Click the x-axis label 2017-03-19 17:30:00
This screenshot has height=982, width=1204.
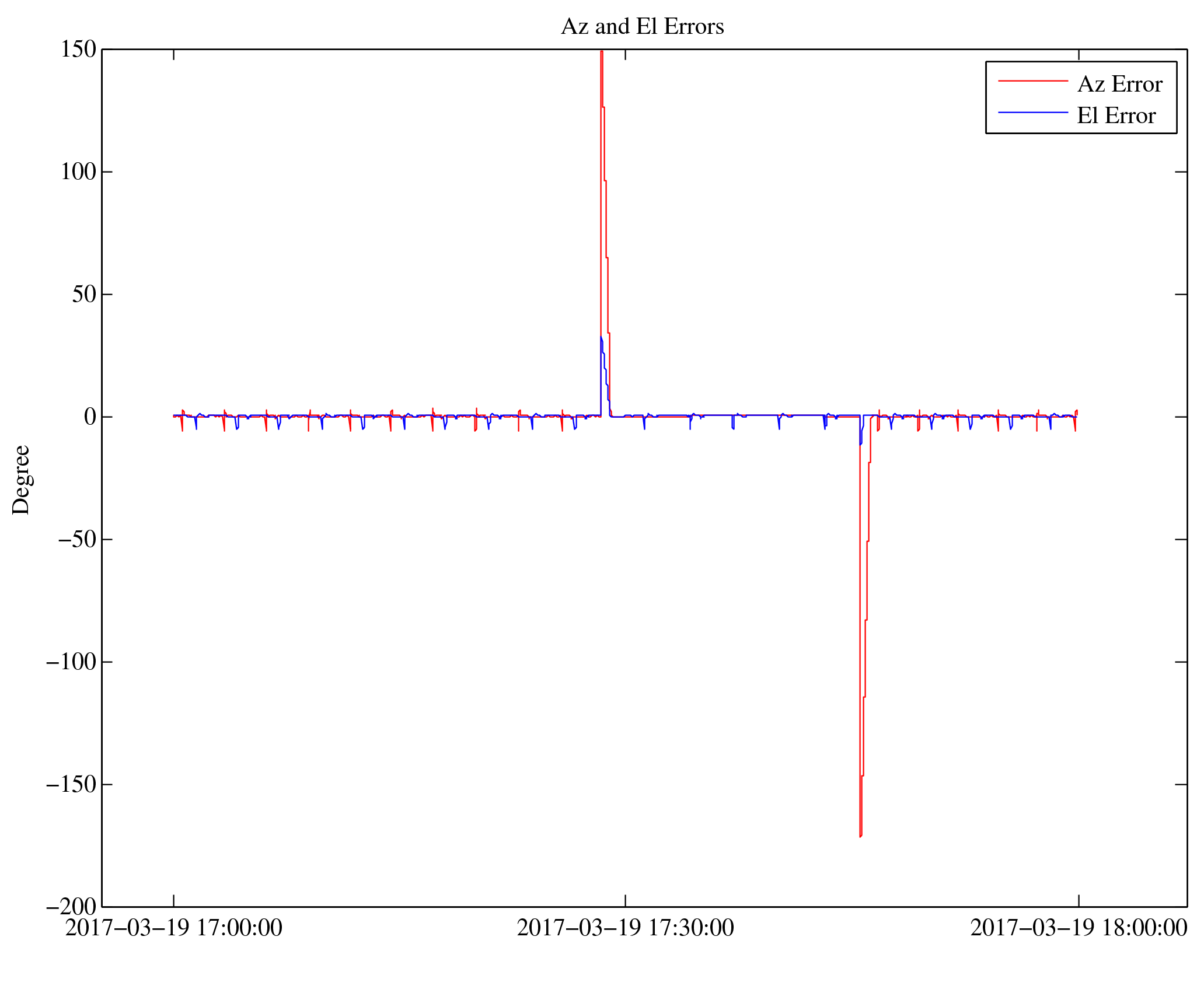[x=625, y=928]
